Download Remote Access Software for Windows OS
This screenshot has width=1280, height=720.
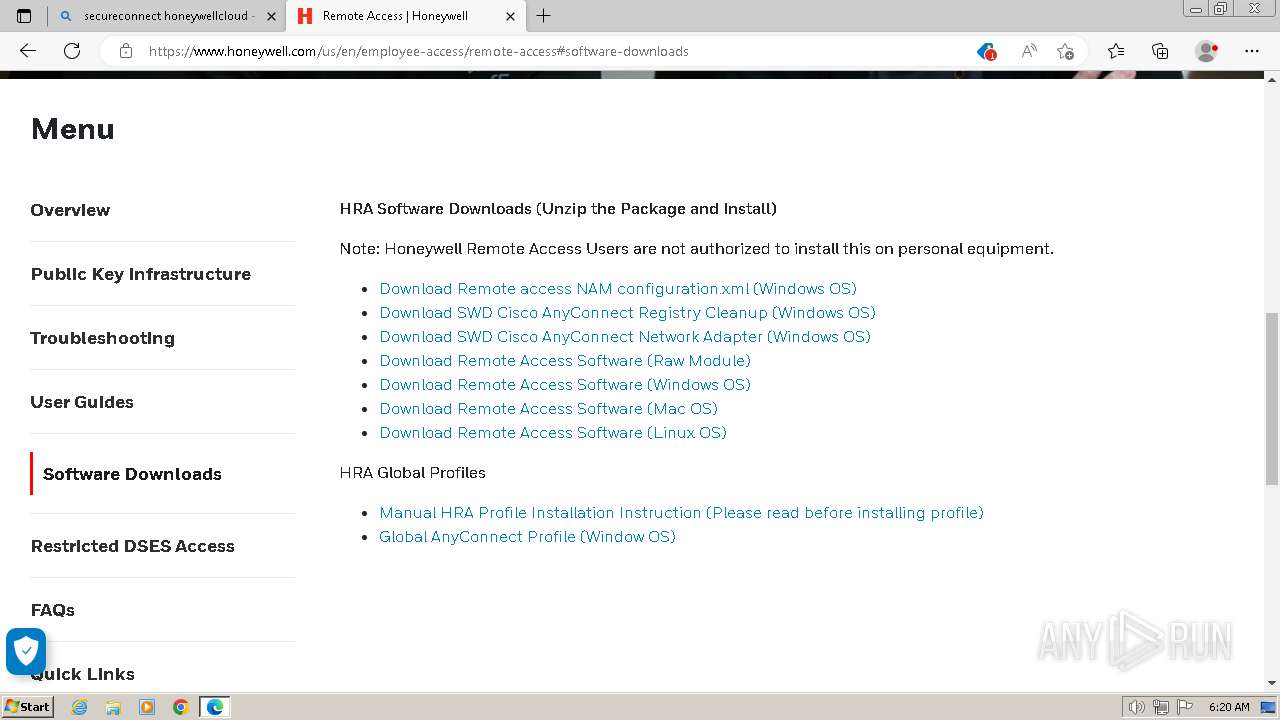565,385
